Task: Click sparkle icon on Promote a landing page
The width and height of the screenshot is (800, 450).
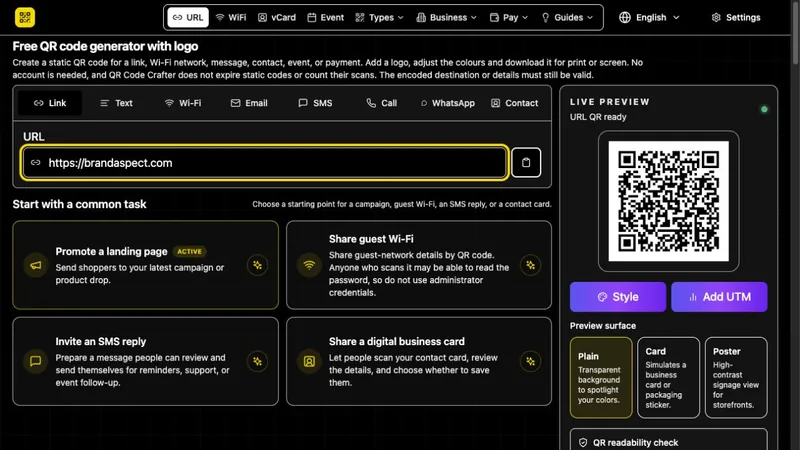Action: point(257,265)
